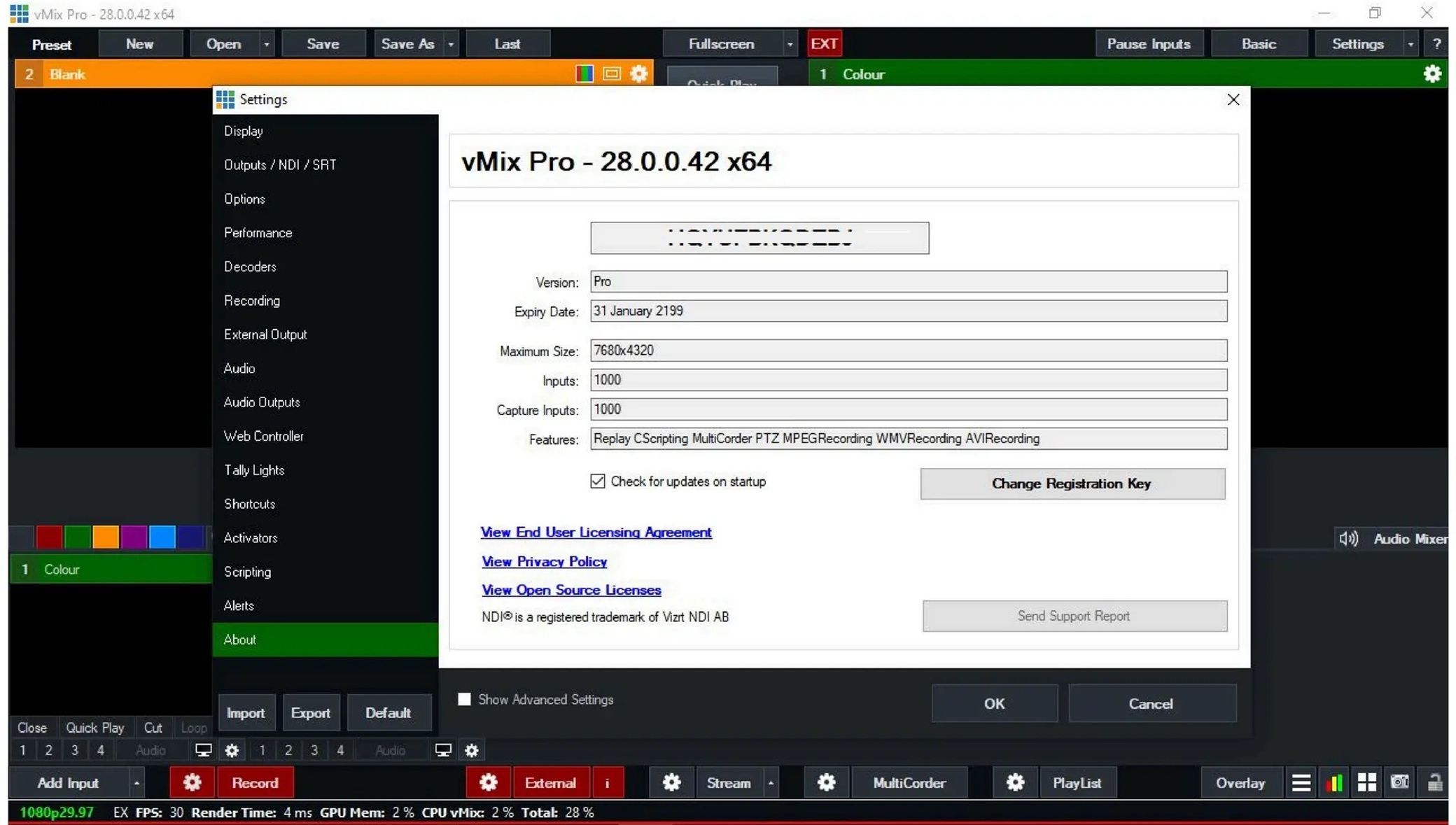Expand the top Settings dropdown arrow
Image resolution: width=1456 pixels, height=825 pixels.
pyautogui.click(x=1410, y=44)
